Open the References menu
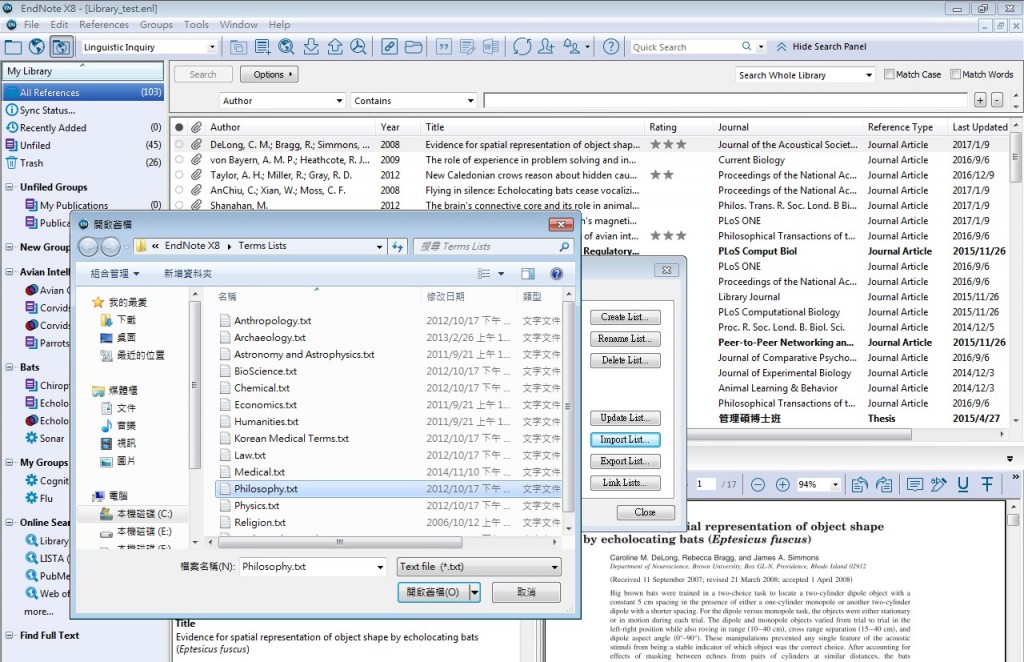 (x=104, y=25)
